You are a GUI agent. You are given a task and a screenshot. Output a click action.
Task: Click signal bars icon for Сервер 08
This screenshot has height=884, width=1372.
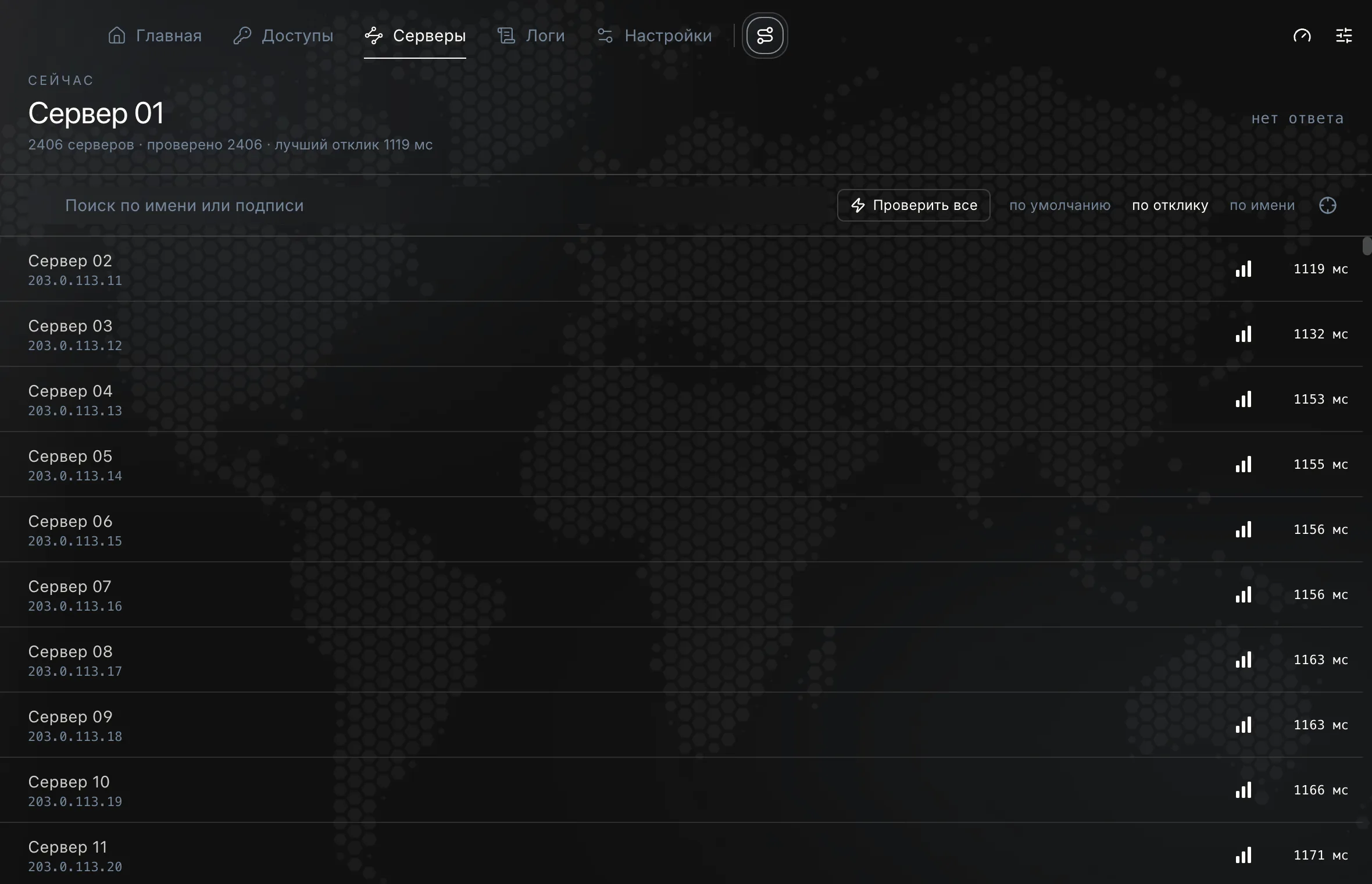coord(1244,660)
